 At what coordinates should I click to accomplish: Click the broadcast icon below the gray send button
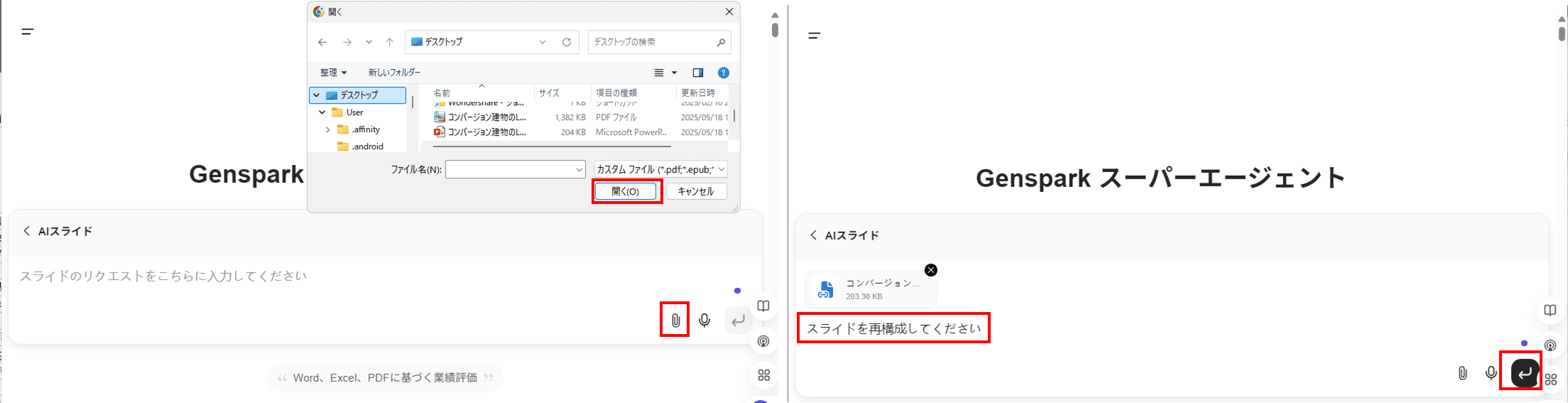coord(763,341)
